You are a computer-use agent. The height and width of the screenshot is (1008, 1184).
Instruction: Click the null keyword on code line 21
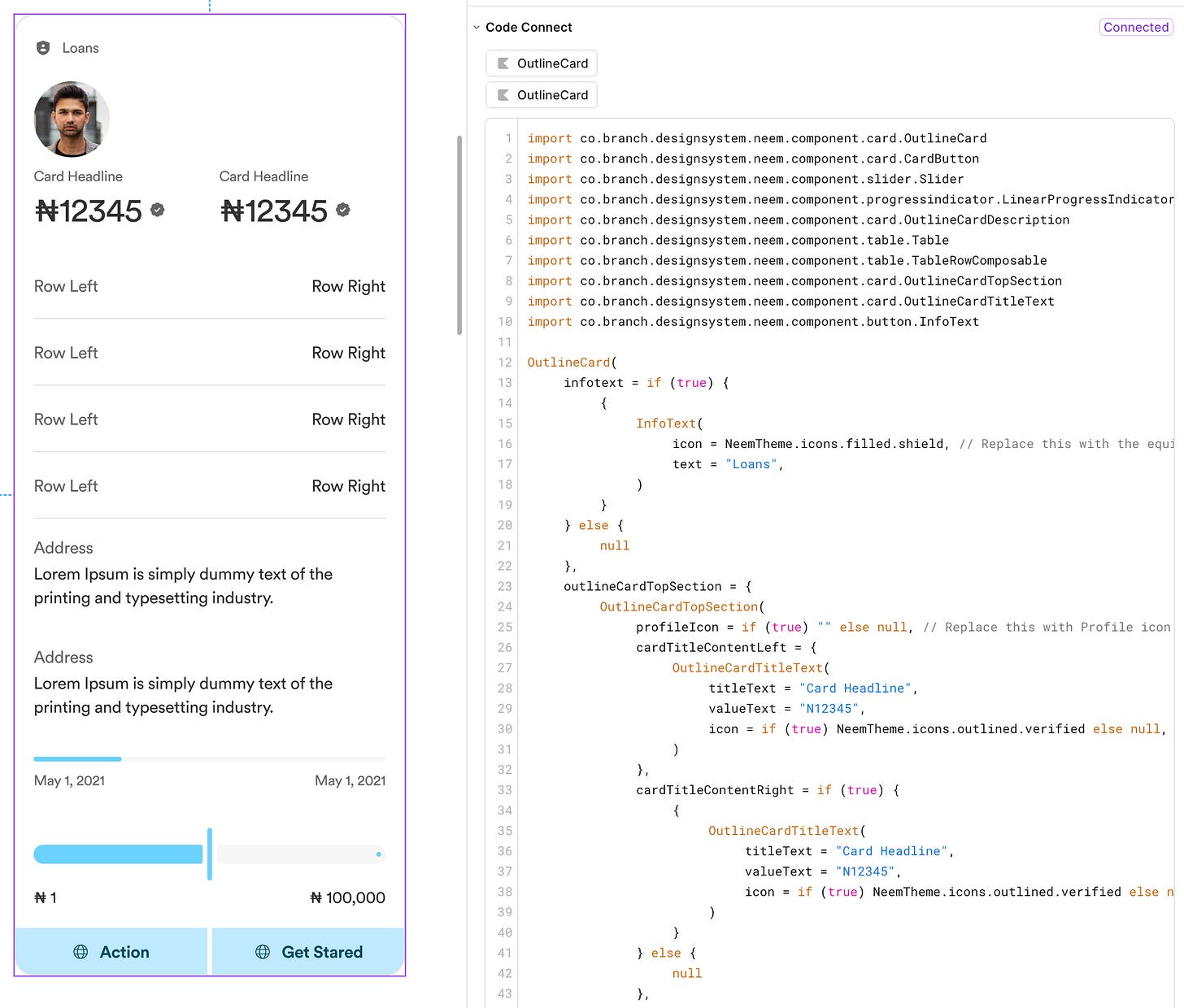click(615, 545)
